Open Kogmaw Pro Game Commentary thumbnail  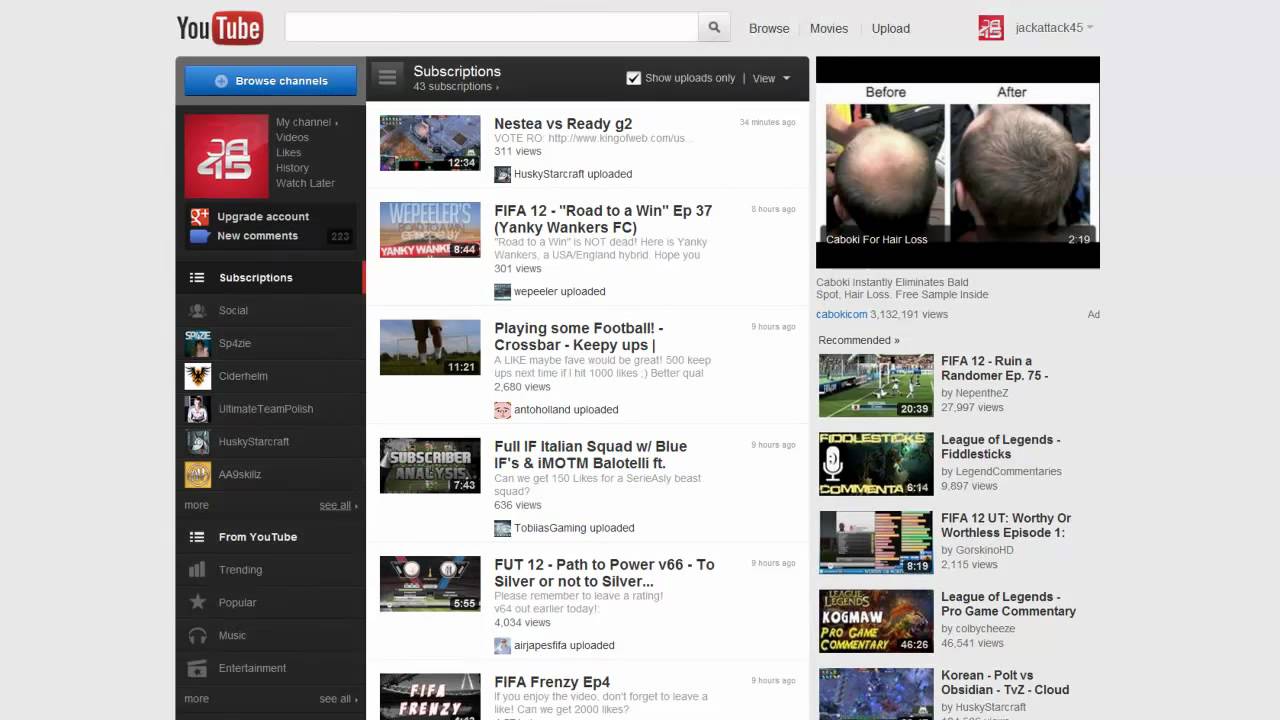[x=876, y=621]
